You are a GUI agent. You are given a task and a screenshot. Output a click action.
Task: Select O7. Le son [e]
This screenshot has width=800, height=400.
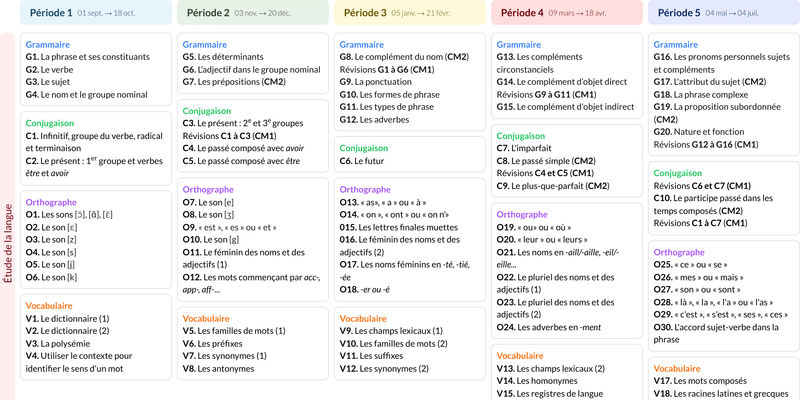(208, 202)
